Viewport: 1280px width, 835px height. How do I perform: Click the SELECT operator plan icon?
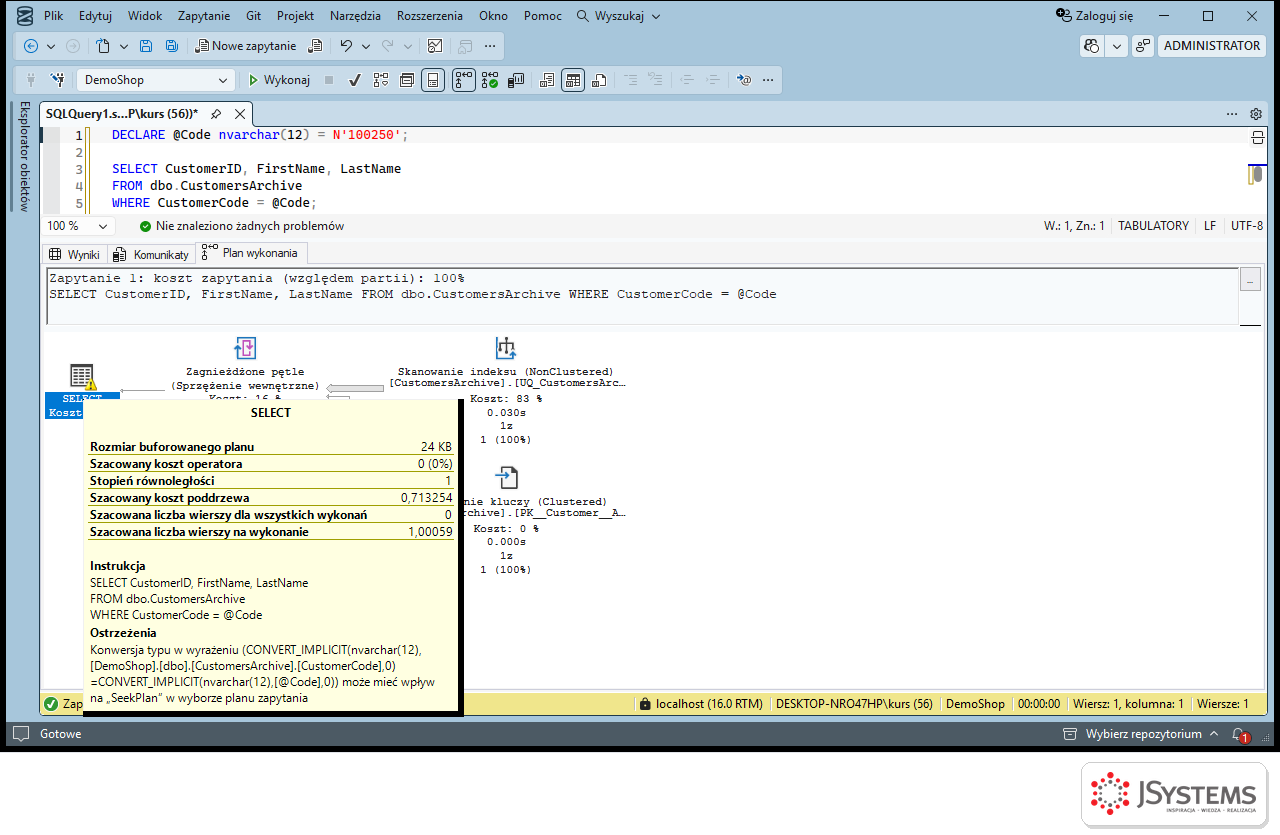point(82,376)
